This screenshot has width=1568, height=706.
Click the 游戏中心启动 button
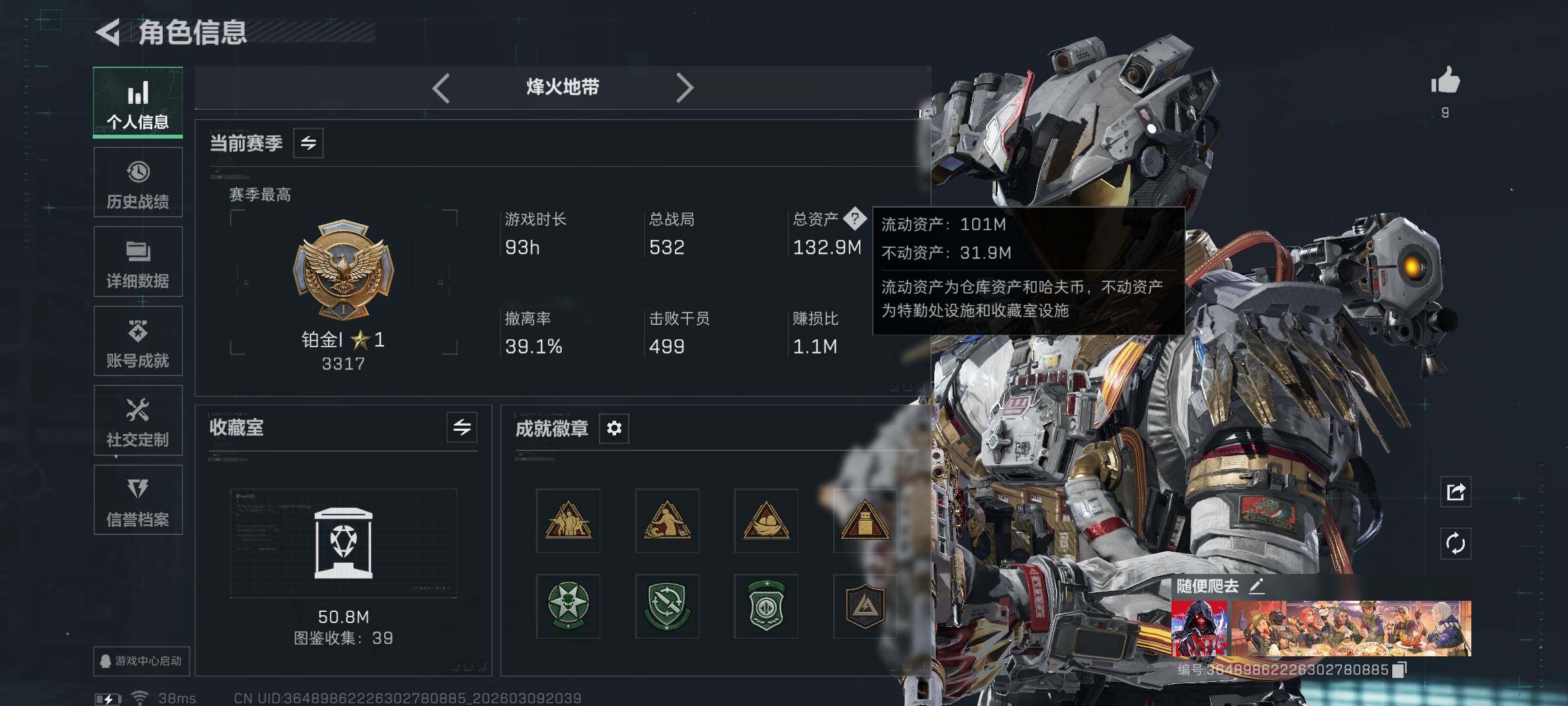141,661
